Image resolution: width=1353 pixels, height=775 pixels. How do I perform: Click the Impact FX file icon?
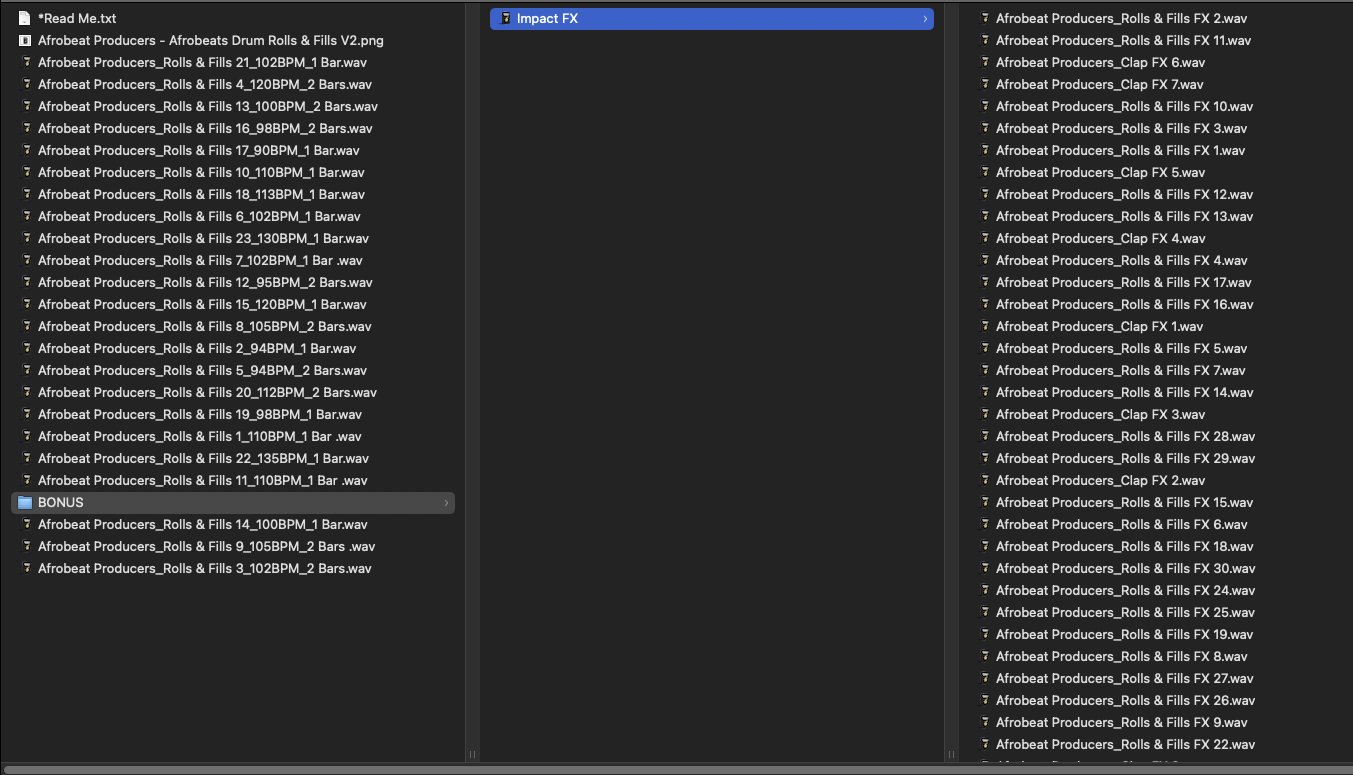505,18
